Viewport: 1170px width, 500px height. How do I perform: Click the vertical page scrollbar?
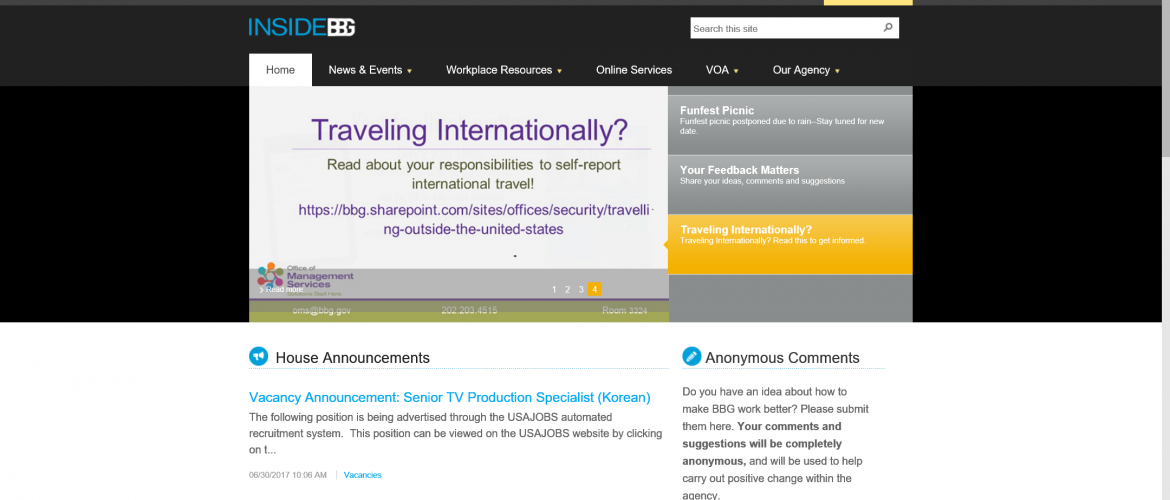[1166, 250]
